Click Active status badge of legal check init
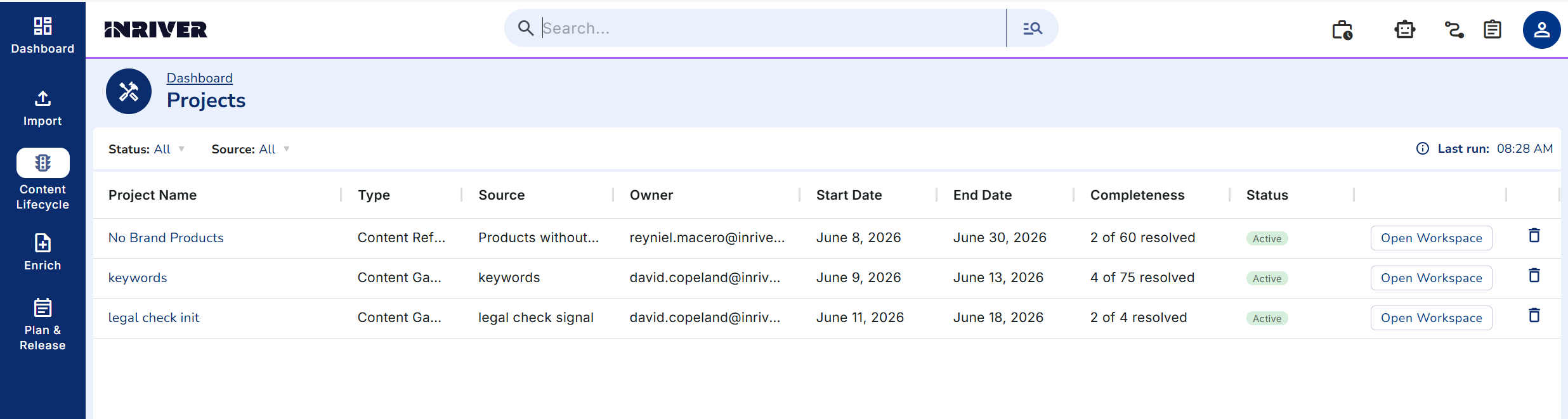 pos(1267,318)
